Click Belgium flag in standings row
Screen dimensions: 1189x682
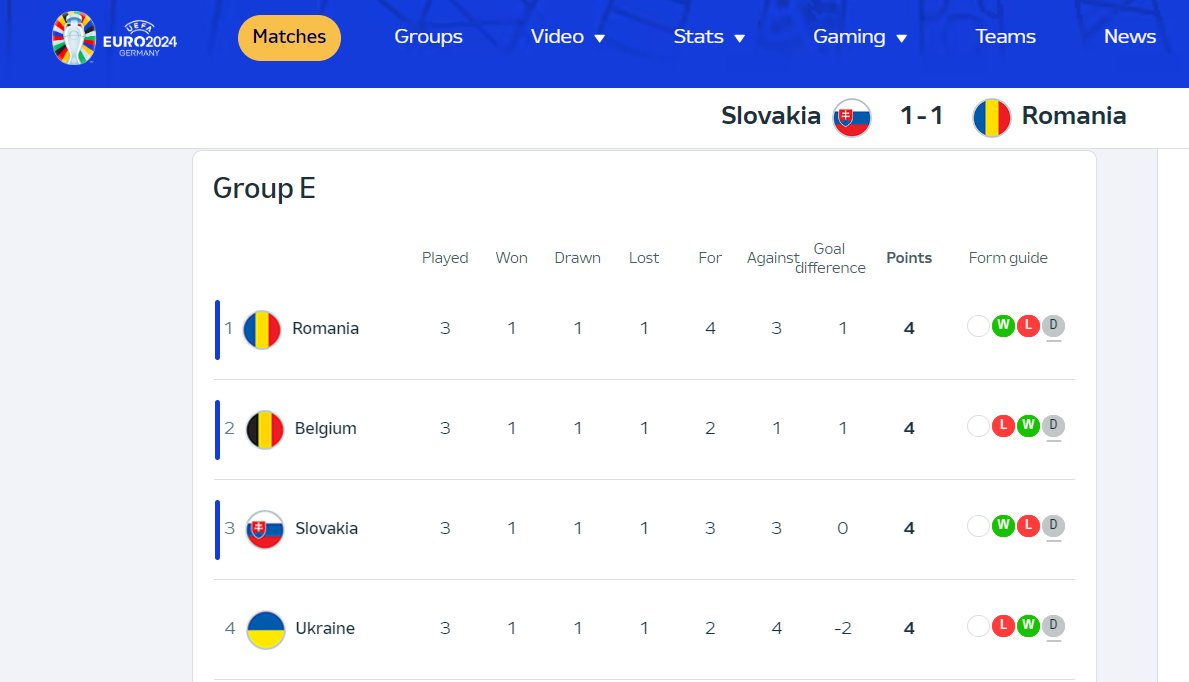(x=265, y=429)
